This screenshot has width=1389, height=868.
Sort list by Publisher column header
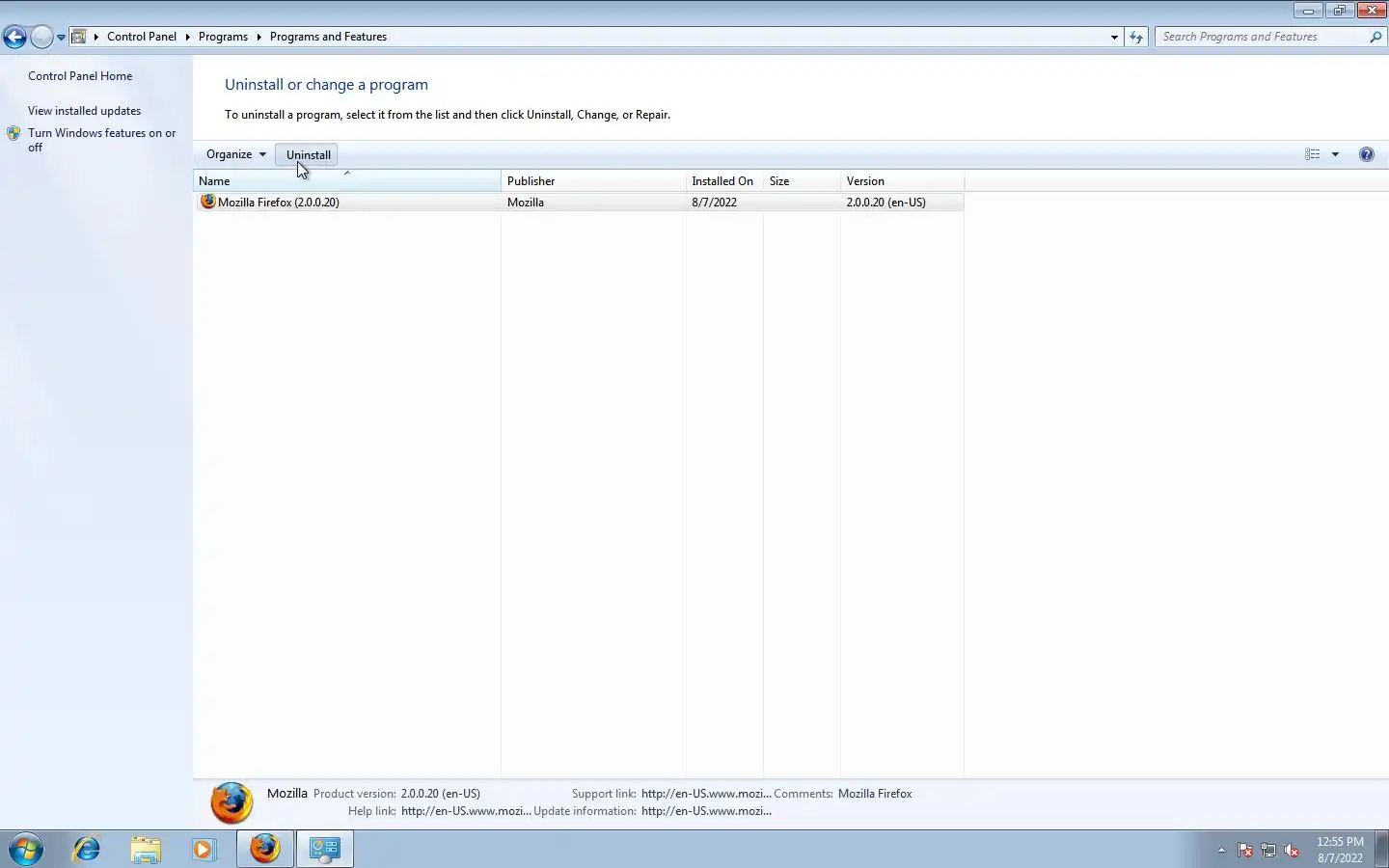[x=593, y=181]
